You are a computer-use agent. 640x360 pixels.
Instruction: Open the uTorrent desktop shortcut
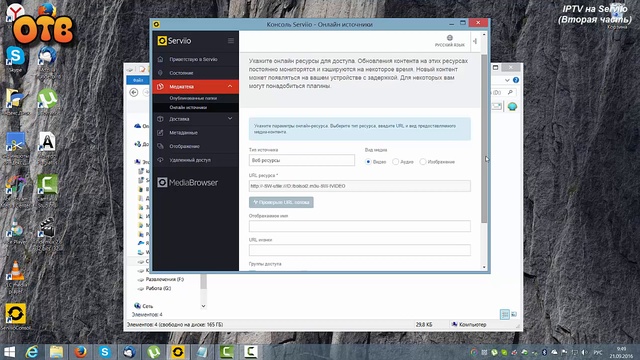(47, 101)
